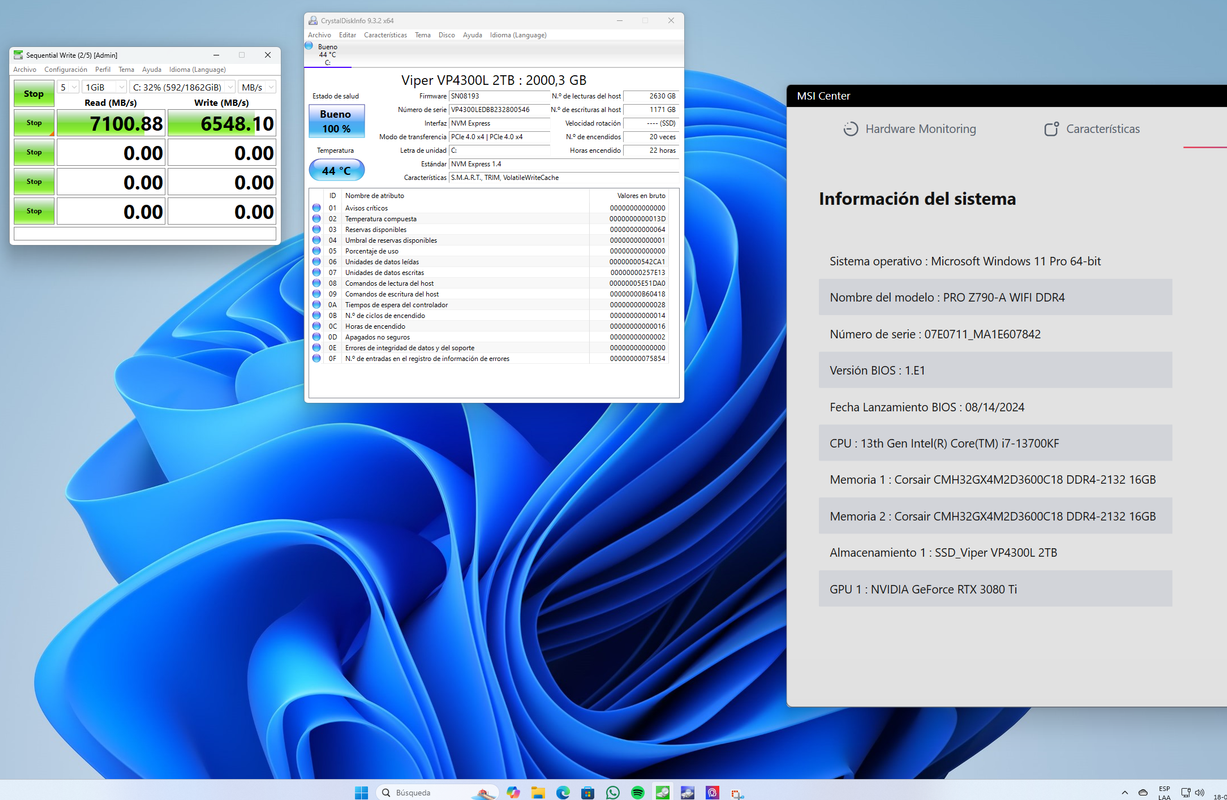Click the status icon for Comandos de lectura del host
Image resolution: width=1227 pixels, height=800 pixels.
click(x=317, y=283)
